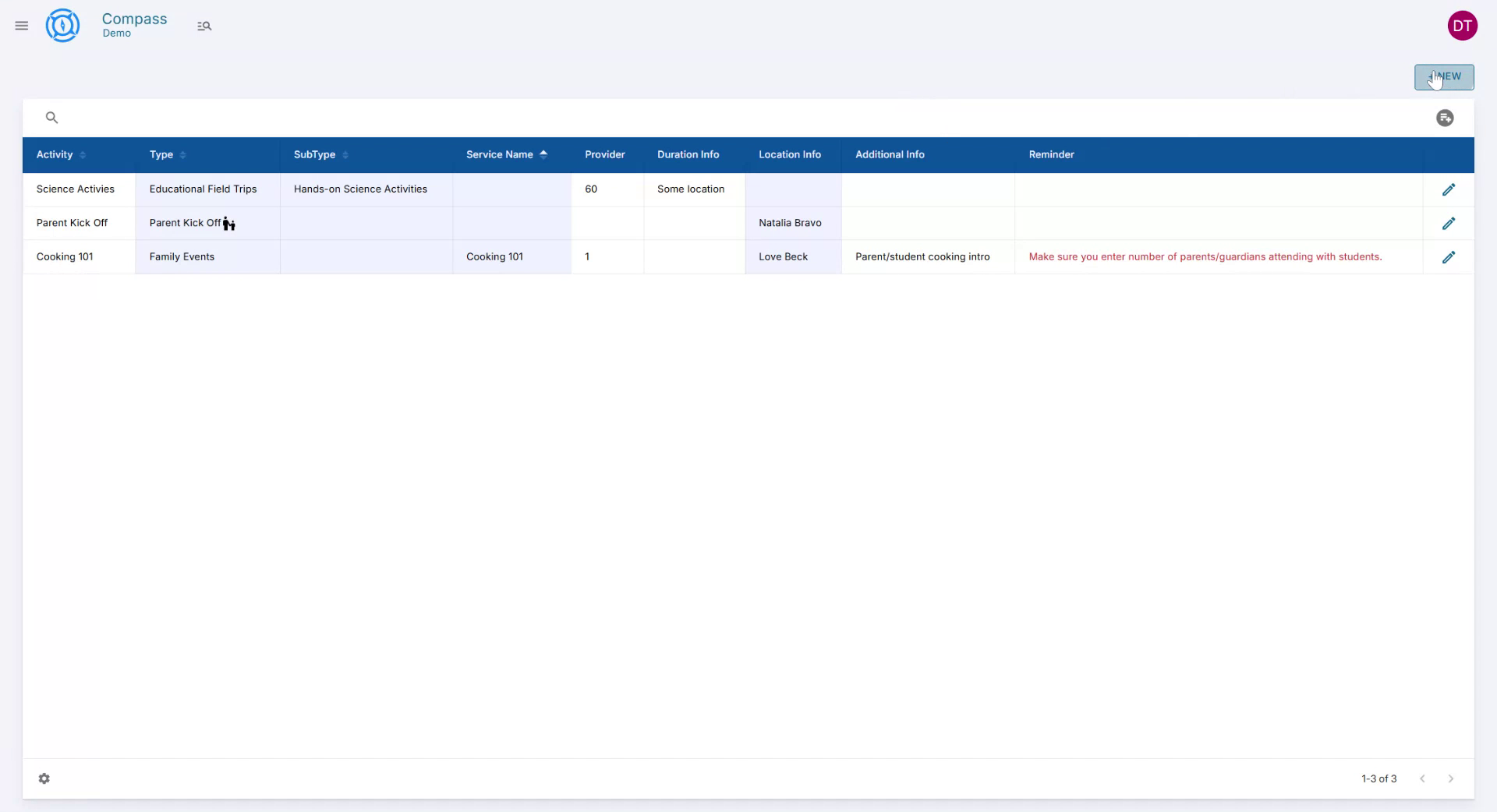This screenshot has width=1497, height=812.
Task: Open the table settings gear
Action: tap(44, 778)
